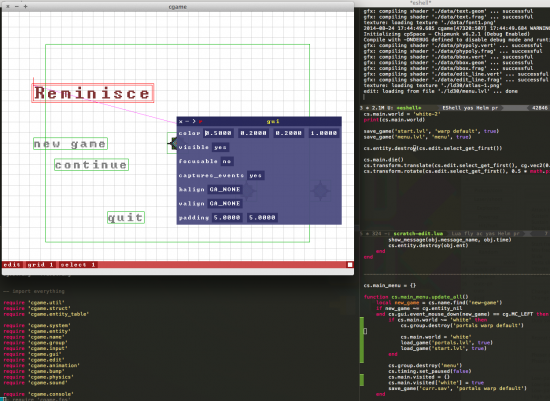
Task: Click the 'print(cs.main.world)' line
Action: coord(394,120)
